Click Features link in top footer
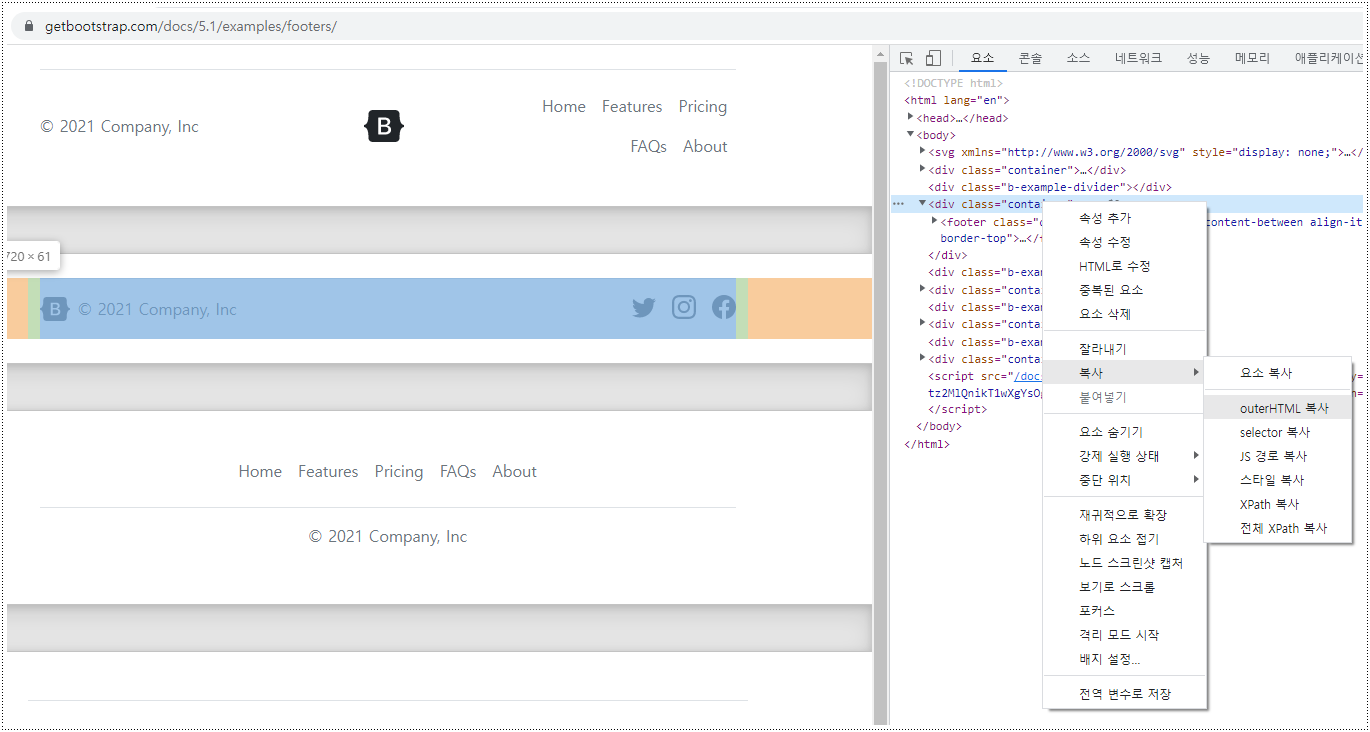 (x=632, y=107)
